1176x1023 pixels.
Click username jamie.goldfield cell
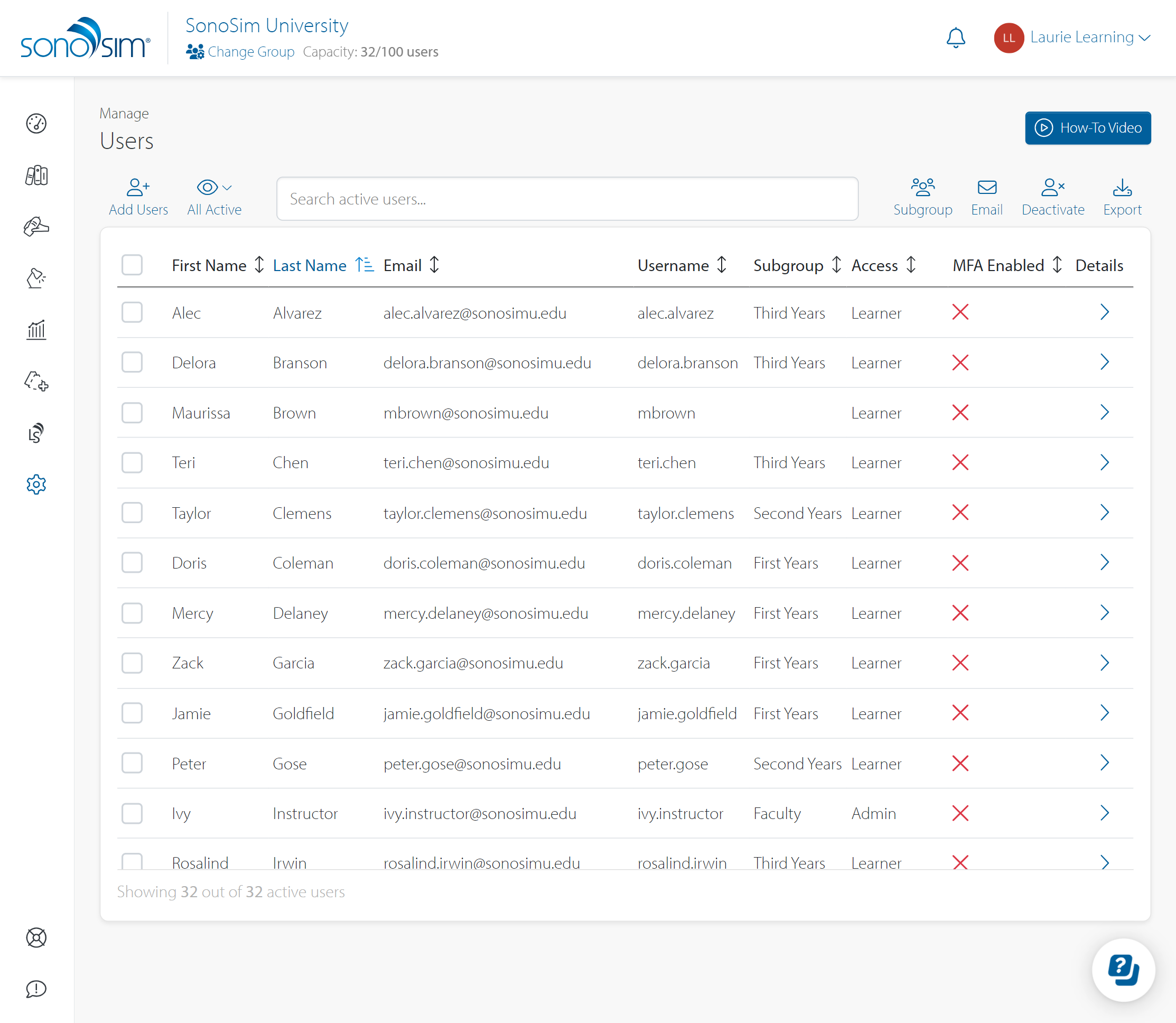tap(687, 713)
